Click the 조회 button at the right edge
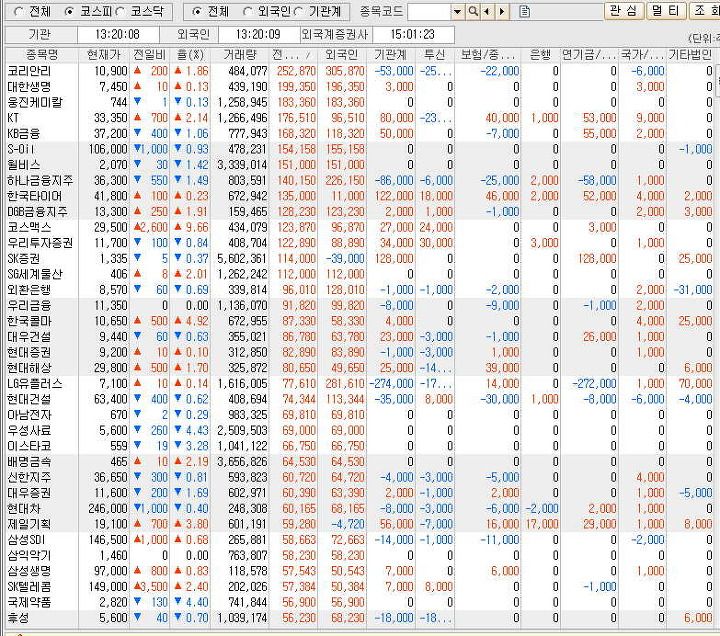This screenshot has height=636, width=720. pos(705,11)
